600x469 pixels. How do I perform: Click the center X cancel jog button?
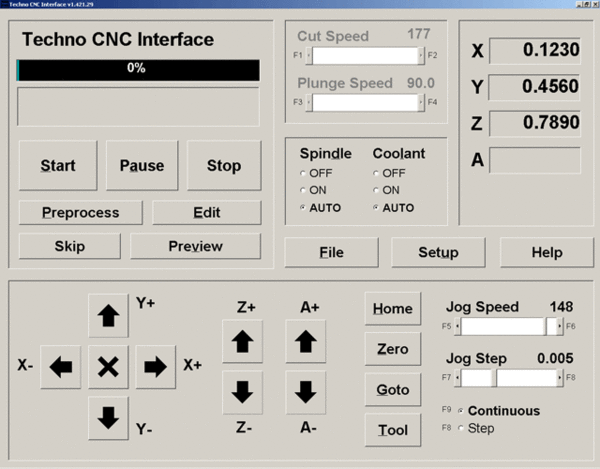tap(108, 367)
